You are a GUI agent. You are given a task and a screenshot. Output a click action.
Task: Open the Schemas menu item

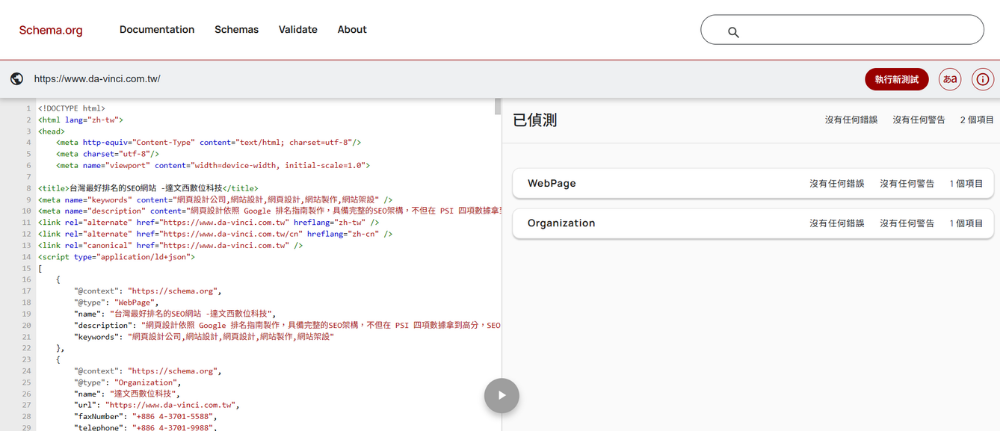point(237,29)
